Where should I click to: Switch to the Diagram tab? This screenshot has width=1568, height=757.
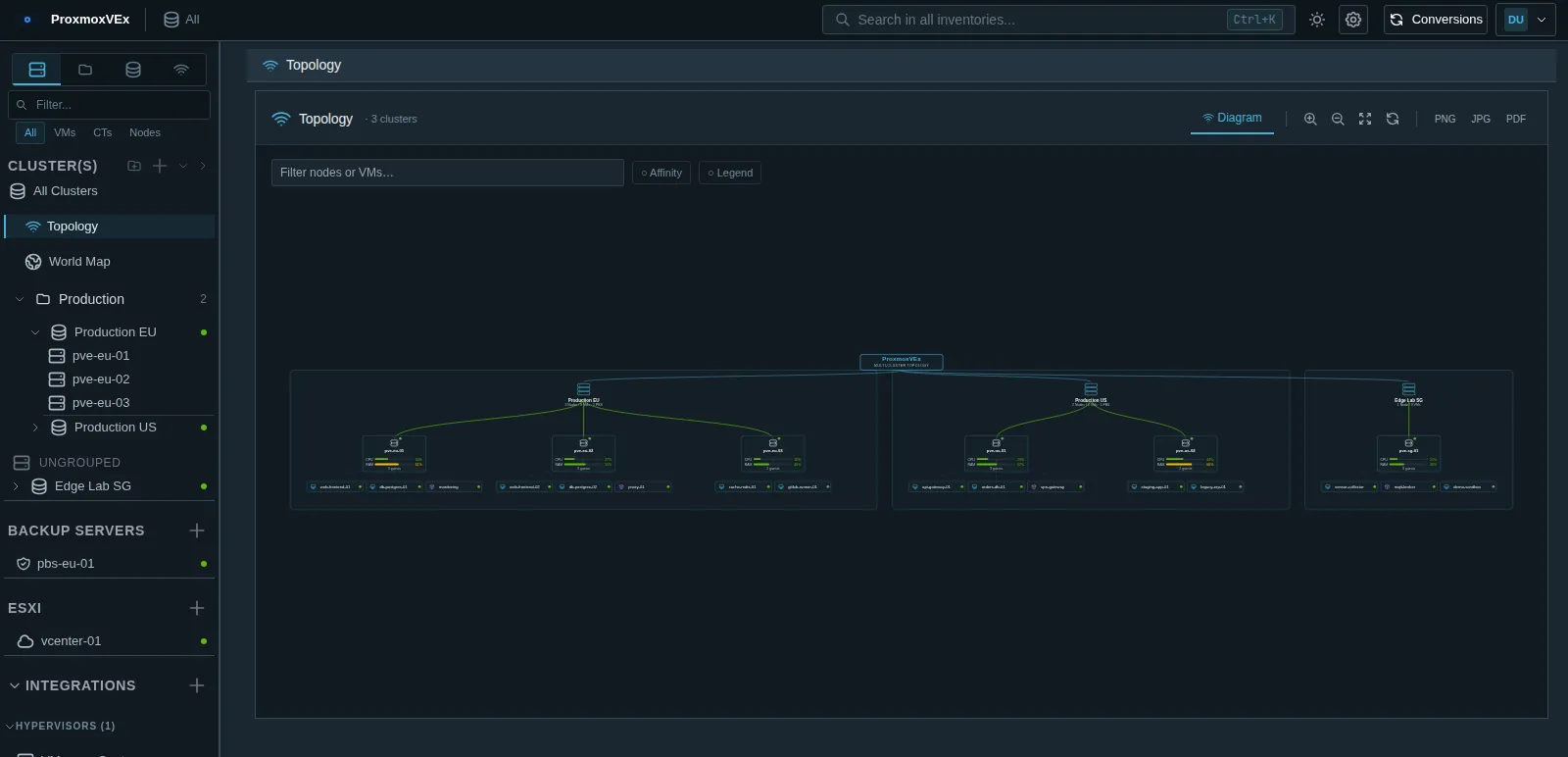click(1232, 118)
